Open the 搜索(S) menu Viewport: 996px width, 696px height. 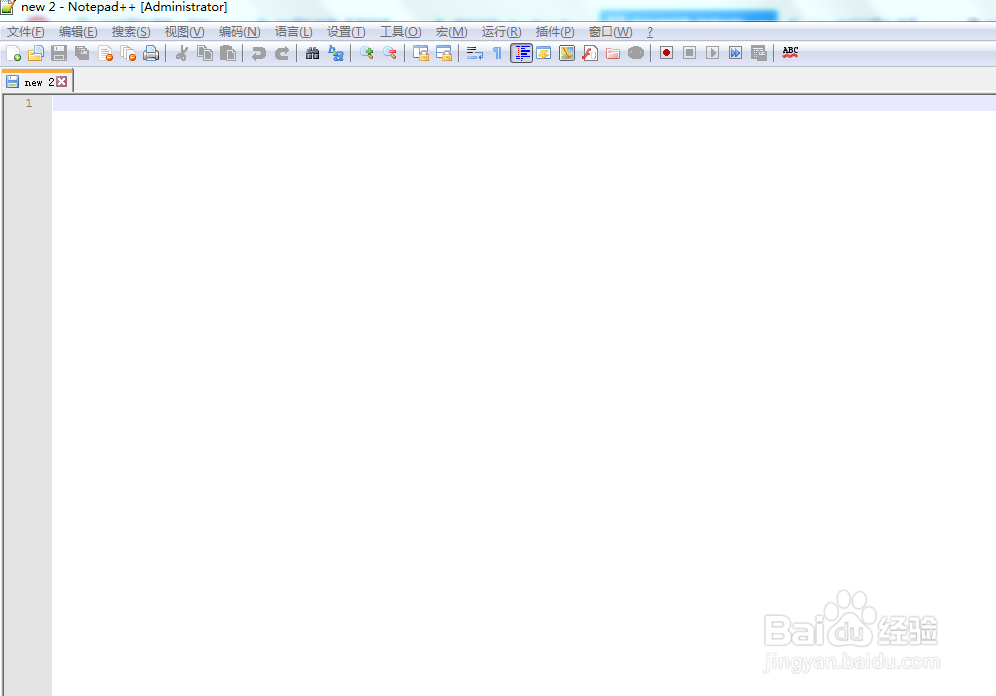[131, 32]
